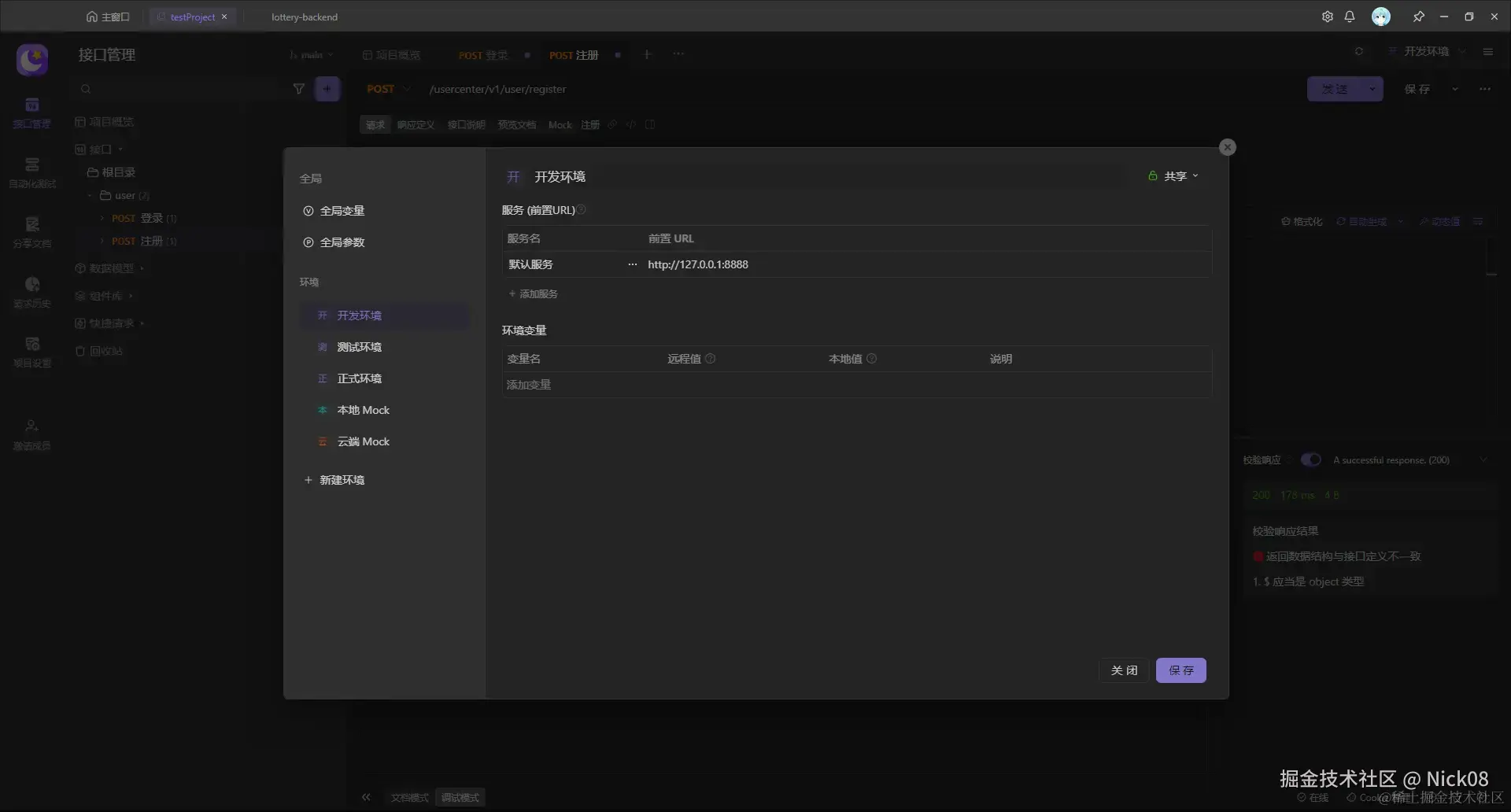Image resolution: width=1511 pixels, height=812 pixels.
Task: Open 全局变量 in the environment dialog sidebar
Action: 334,211
